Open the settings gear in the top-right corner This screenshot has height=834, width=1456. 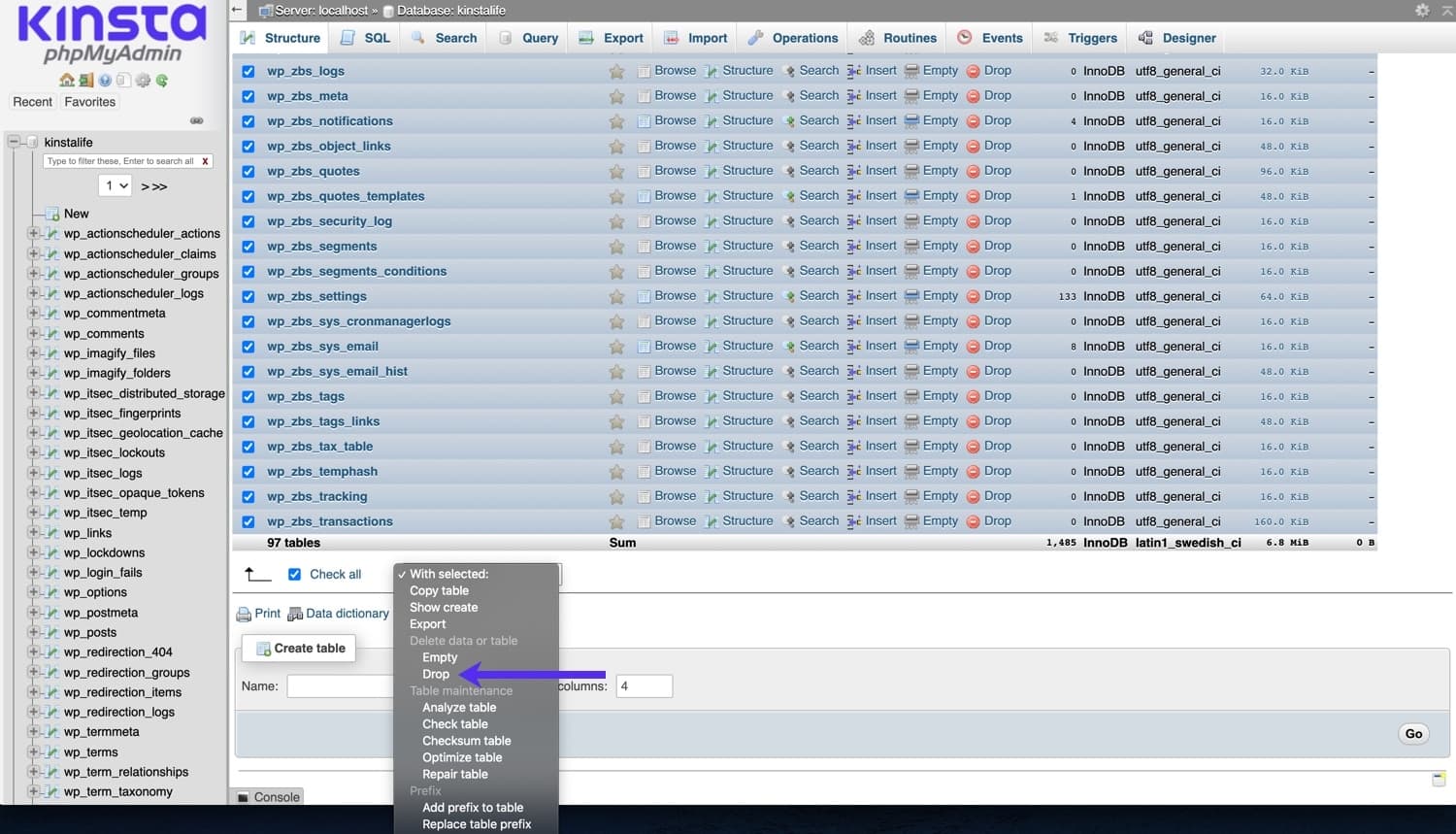pyautogui.click(x=1421, y=10)
